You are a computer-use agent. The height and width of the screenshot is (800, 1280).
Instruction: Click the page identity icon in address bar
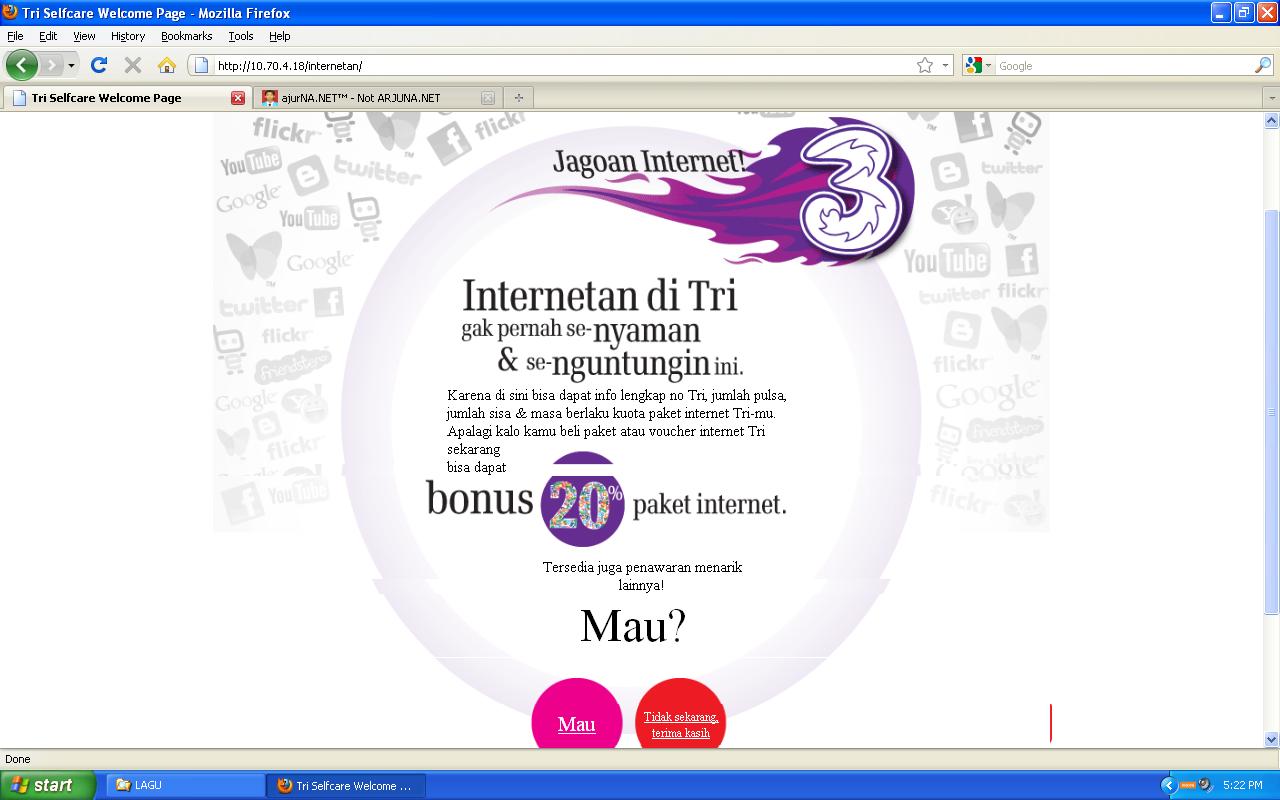(x=201, y=65)
